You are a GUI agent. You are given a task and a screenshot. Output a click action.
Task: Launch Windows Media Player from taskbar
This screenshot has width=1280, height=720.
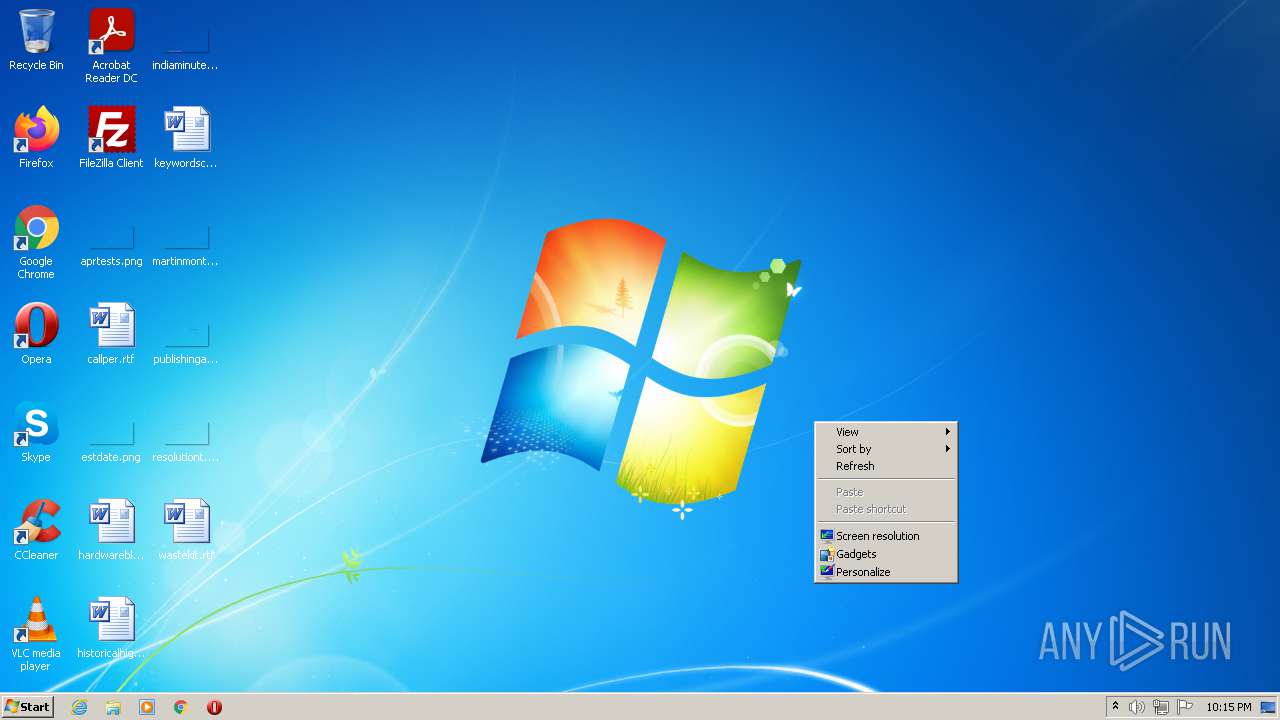pos(147,707)
